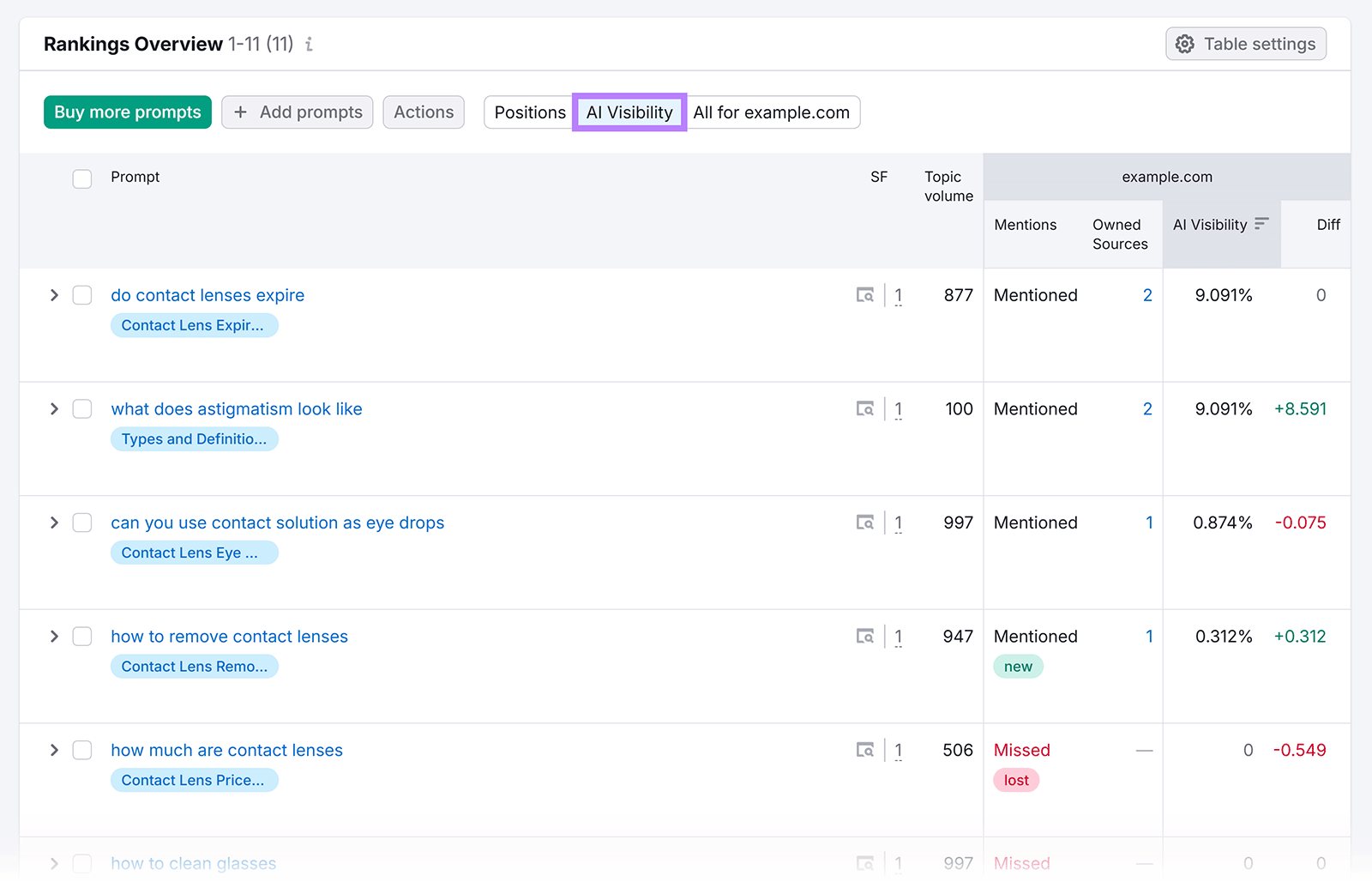The height and width of the screenshot is (888, 1372).
Task: Click the info icon beside Rankings Overview
Action: (x=310, y=45)
